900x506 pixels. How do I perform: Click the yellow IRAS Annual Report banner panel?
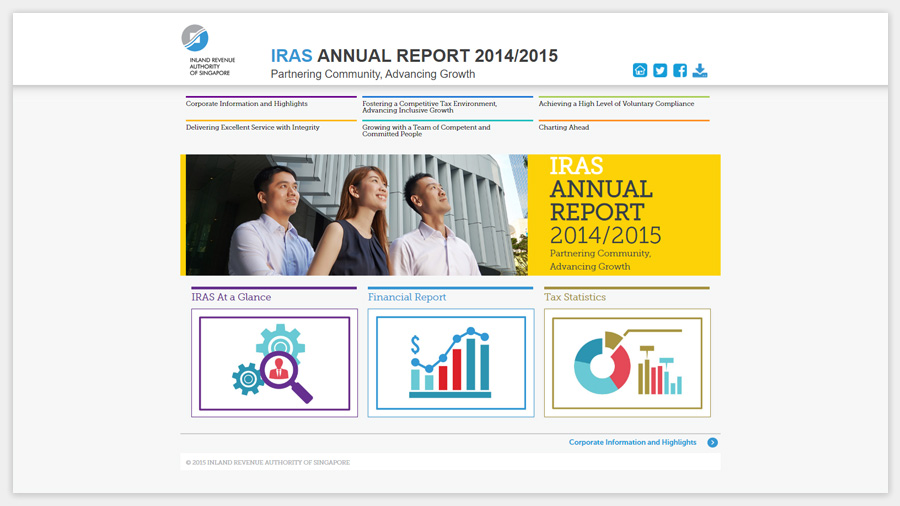[624, 215]
